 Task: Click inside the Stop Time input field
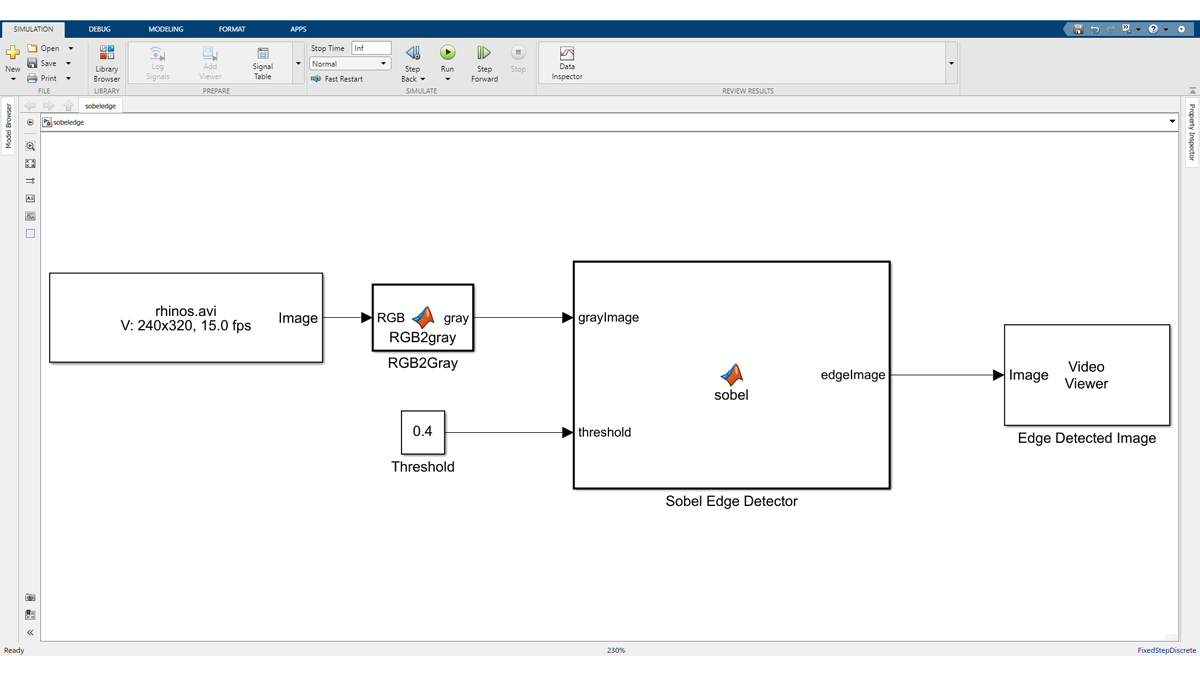(370, 46)
